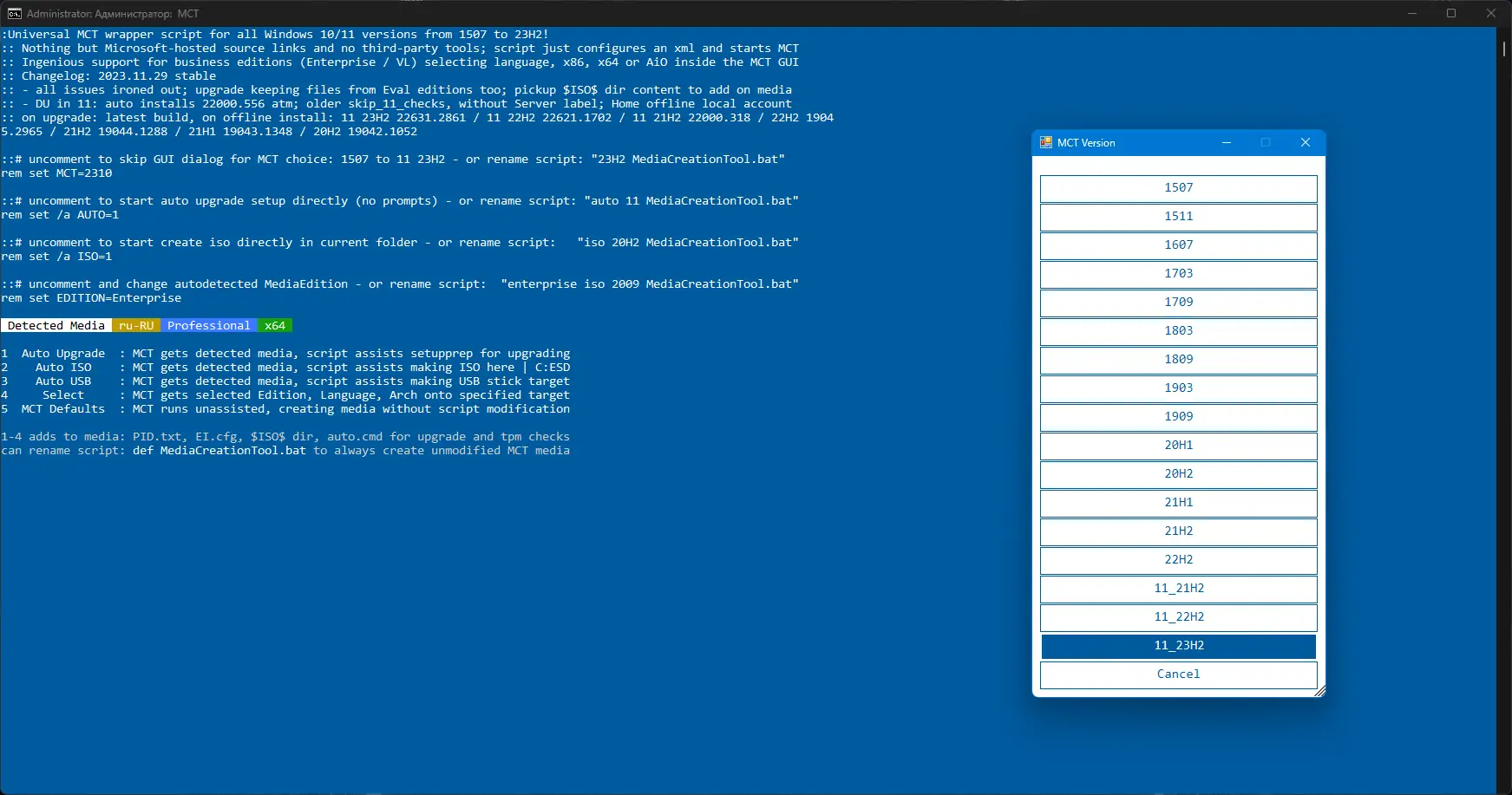The image size is (1512, 795).
Task: Select the 1909 button
Action: (1179, 417)
